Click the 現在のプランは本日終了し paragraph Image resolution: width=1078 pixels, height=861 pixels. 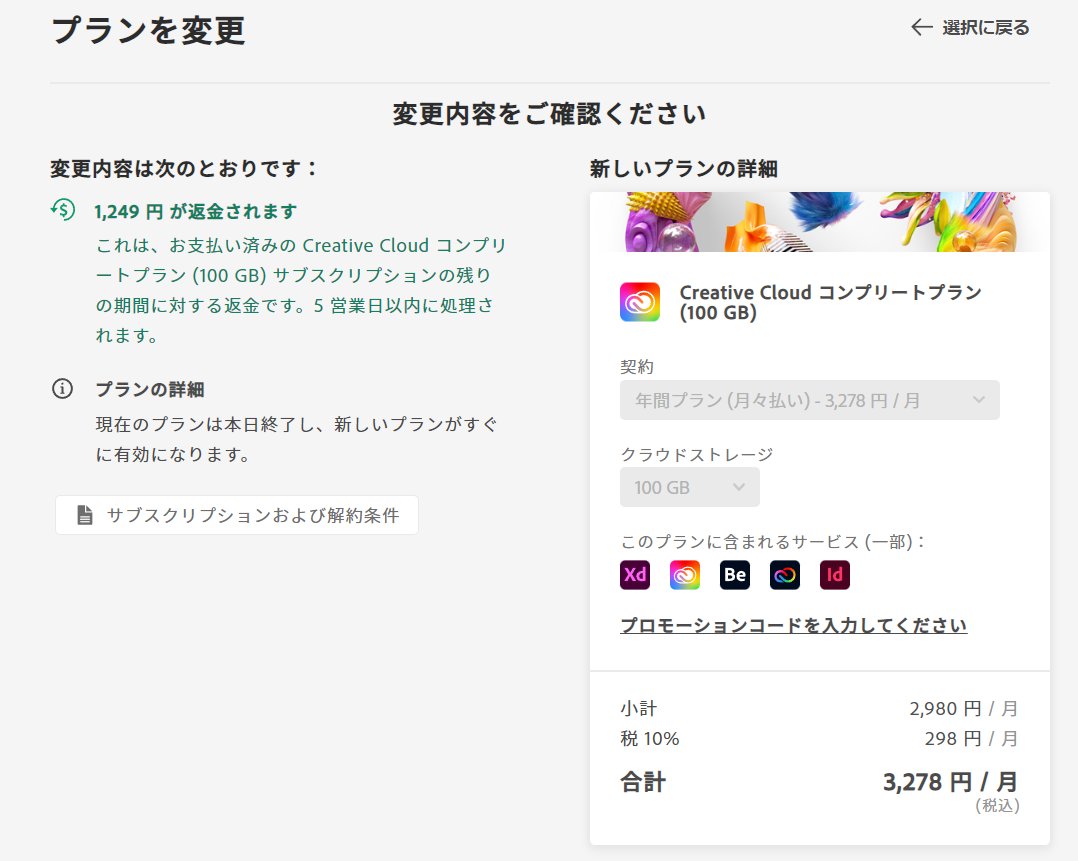[x=296, y=439]
